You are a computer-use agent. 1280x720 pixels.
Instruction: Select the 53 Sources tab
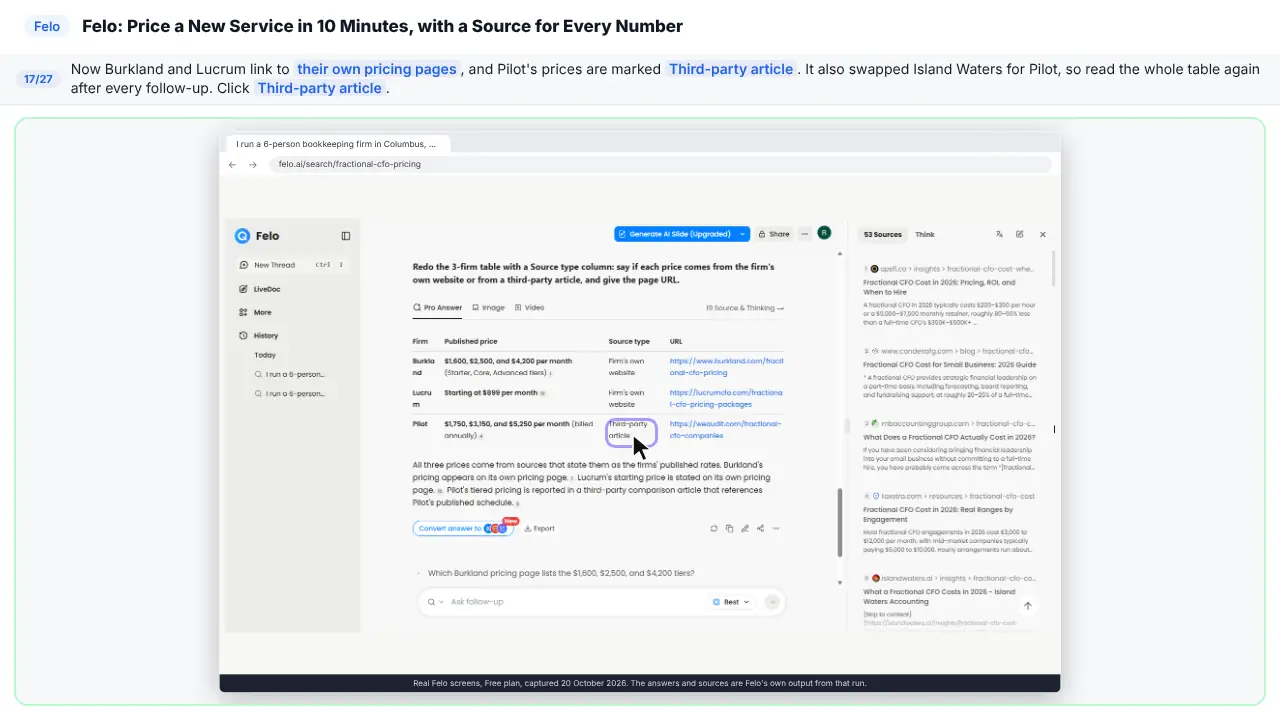883,234
